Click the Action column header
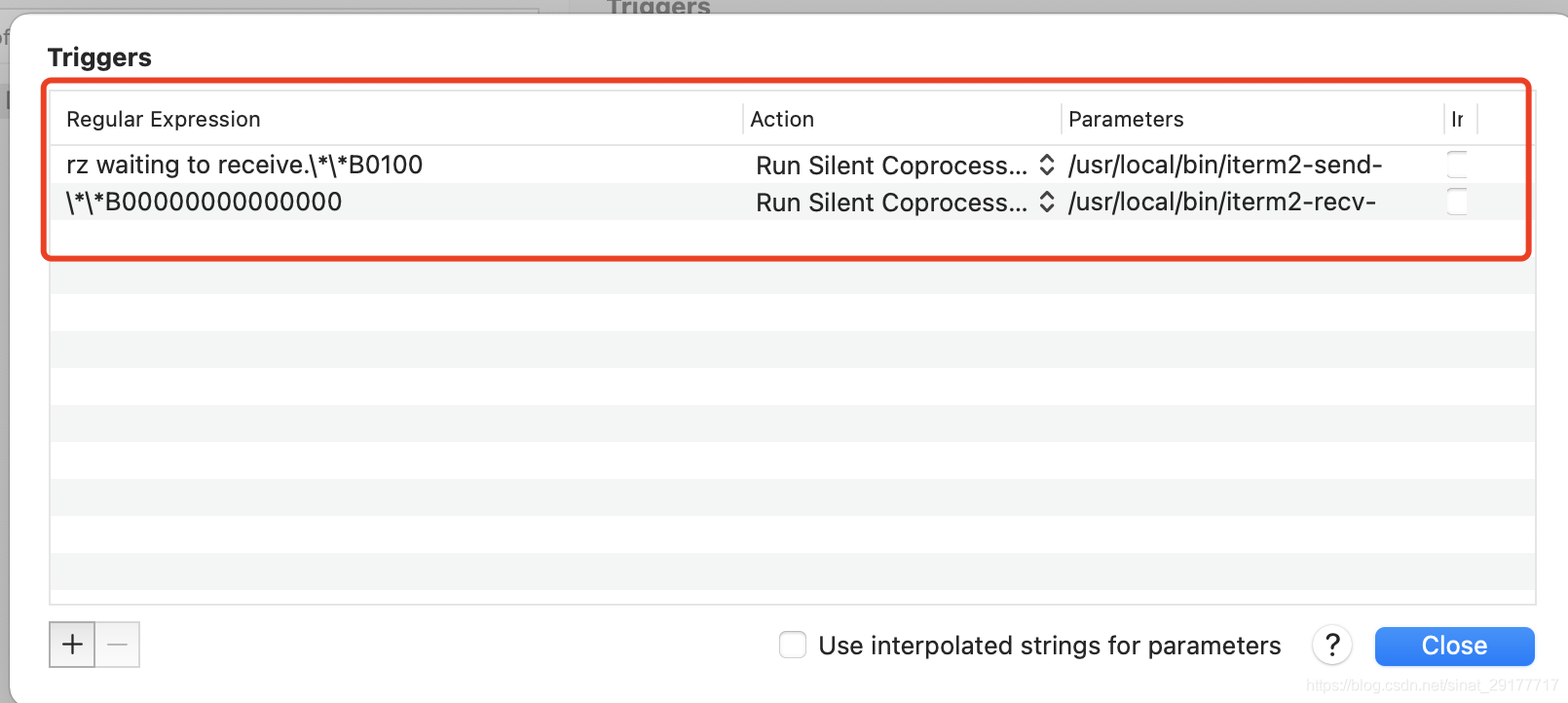The height and width of the screenshot is (703, 1568). pyautogui.click(x=782, y=119)
